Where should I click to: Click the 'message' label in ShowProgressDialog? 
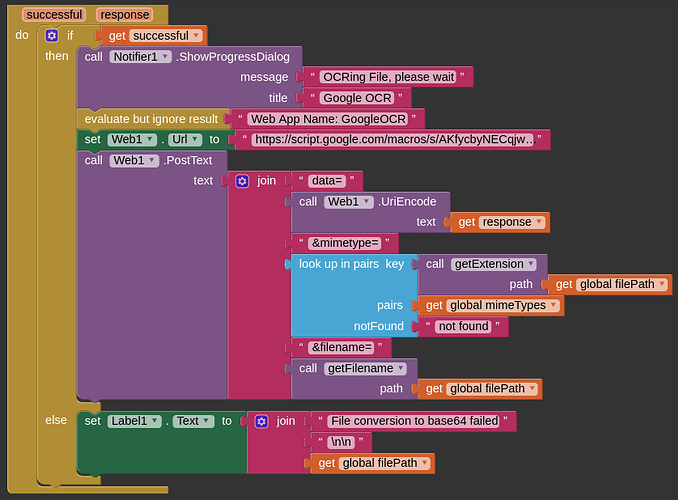click(264, 77)
